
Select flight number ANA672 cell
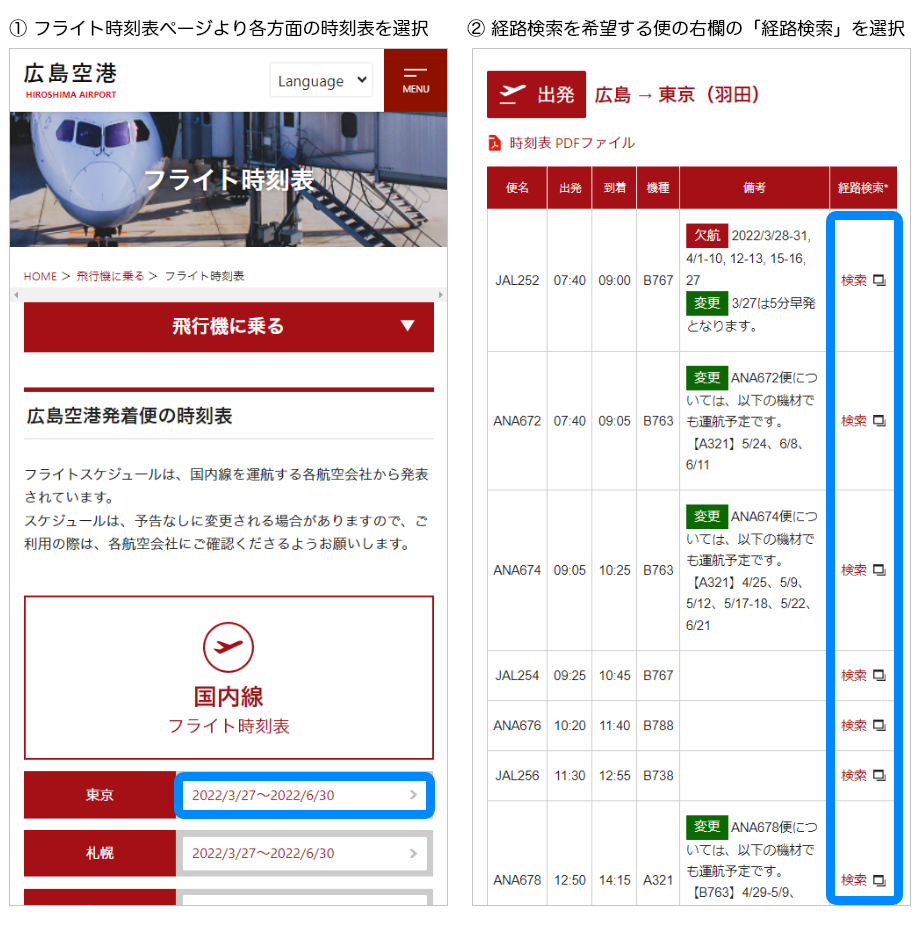pyautogui.click(x=517, y=421)
